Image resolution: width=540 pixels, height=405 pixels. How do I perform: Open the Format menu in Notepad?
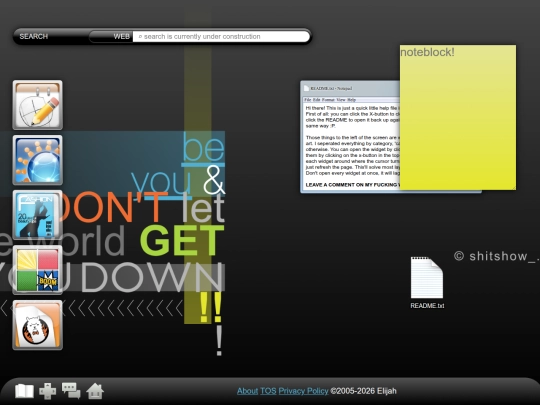click(x=328, y=100)
